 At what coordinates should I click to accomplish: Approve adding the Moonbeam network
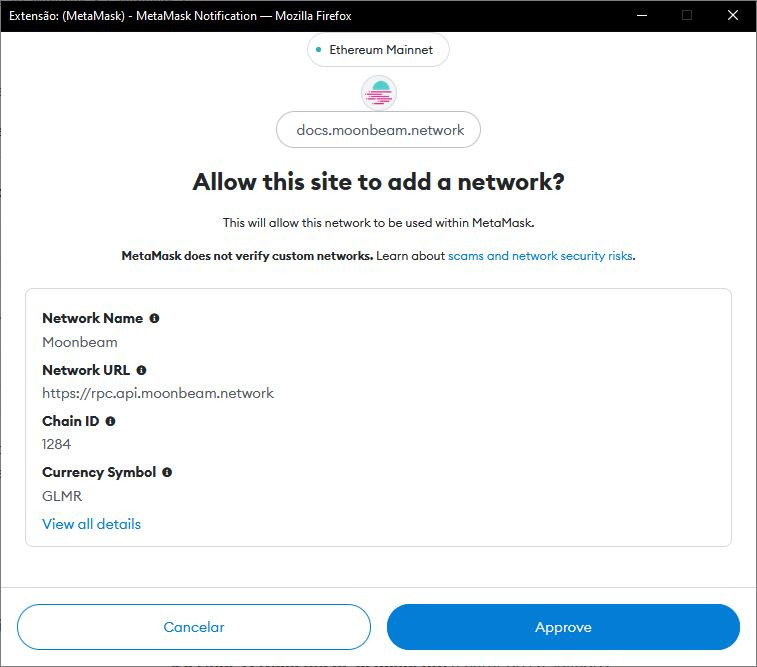coord(563,627)
